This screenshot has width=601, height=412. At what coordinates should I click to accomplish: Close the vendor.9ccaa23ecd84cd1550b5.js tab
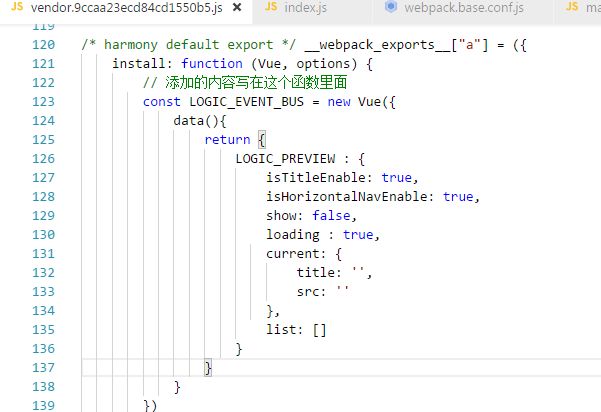point(237,7)
